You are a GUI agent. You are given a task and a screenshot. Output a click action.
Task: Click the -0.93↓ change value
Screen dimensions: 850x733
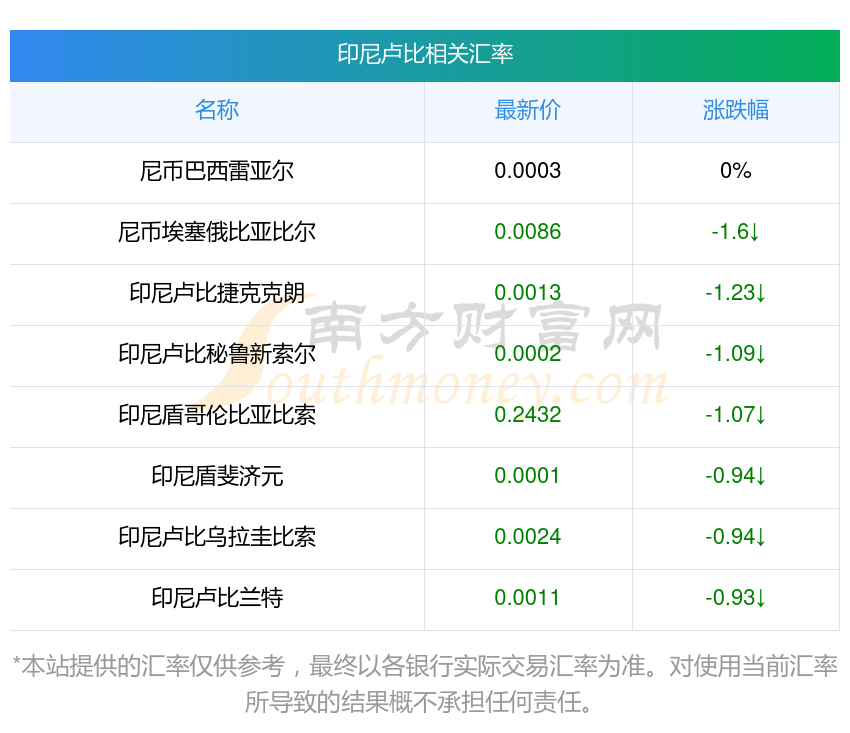pyautogui.click(x=736, y=598)
